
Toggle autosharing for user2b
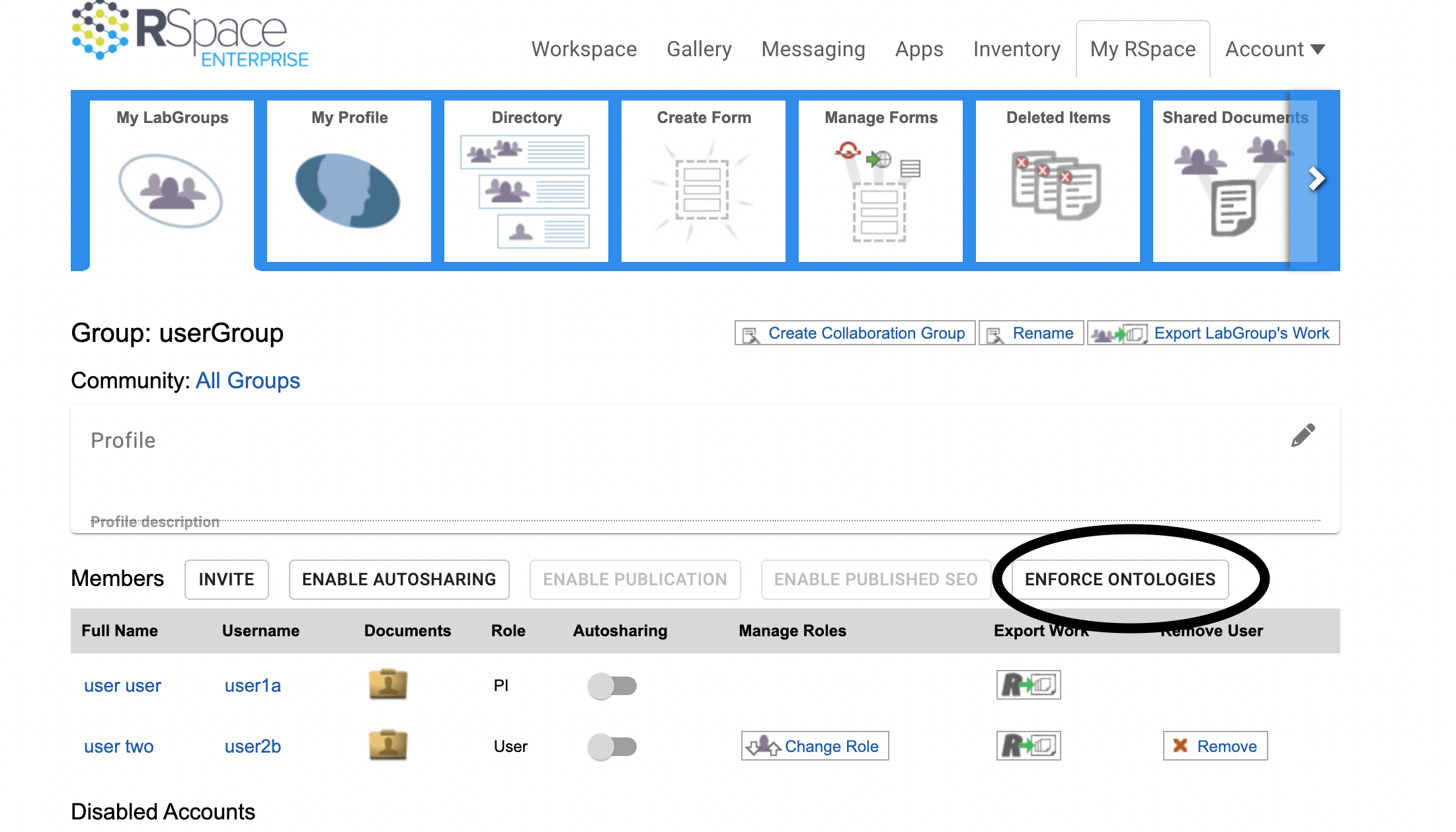tap(612, 747)
